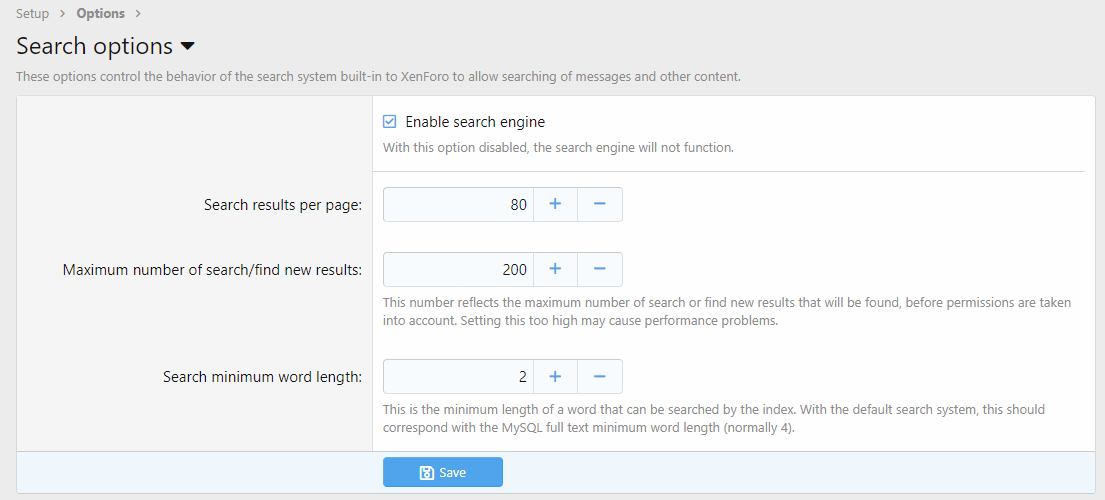Increase search results per page value
The height and width of the screenshot is (500, 1105).
pos(555,204)
